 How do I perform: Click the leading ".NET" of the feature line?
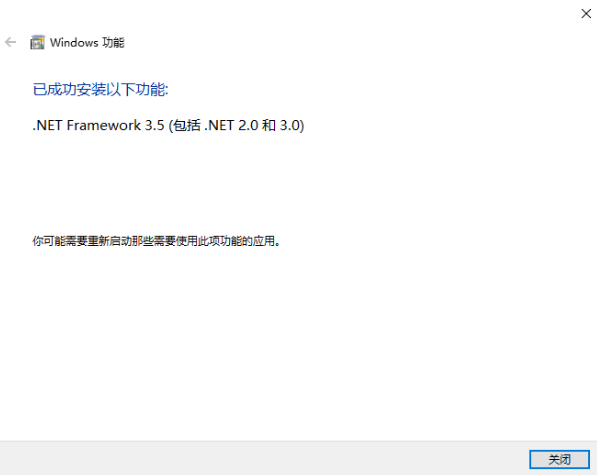(x=47, y=125)
